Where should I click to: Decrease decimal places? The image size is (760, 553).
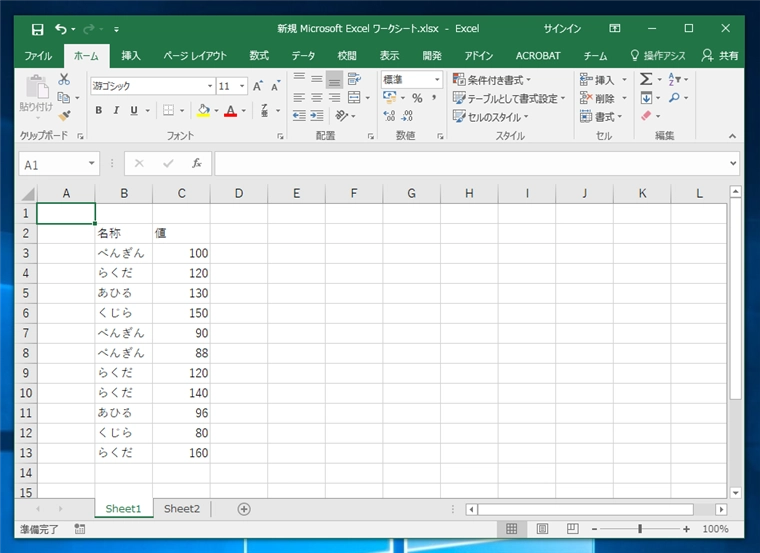click(x=407, y=115)
